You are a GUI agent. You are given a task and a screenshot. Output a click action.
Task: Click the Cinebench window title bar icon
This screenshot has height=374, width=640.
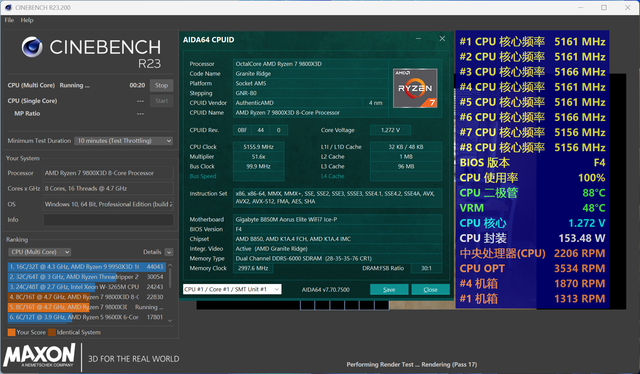8,7
